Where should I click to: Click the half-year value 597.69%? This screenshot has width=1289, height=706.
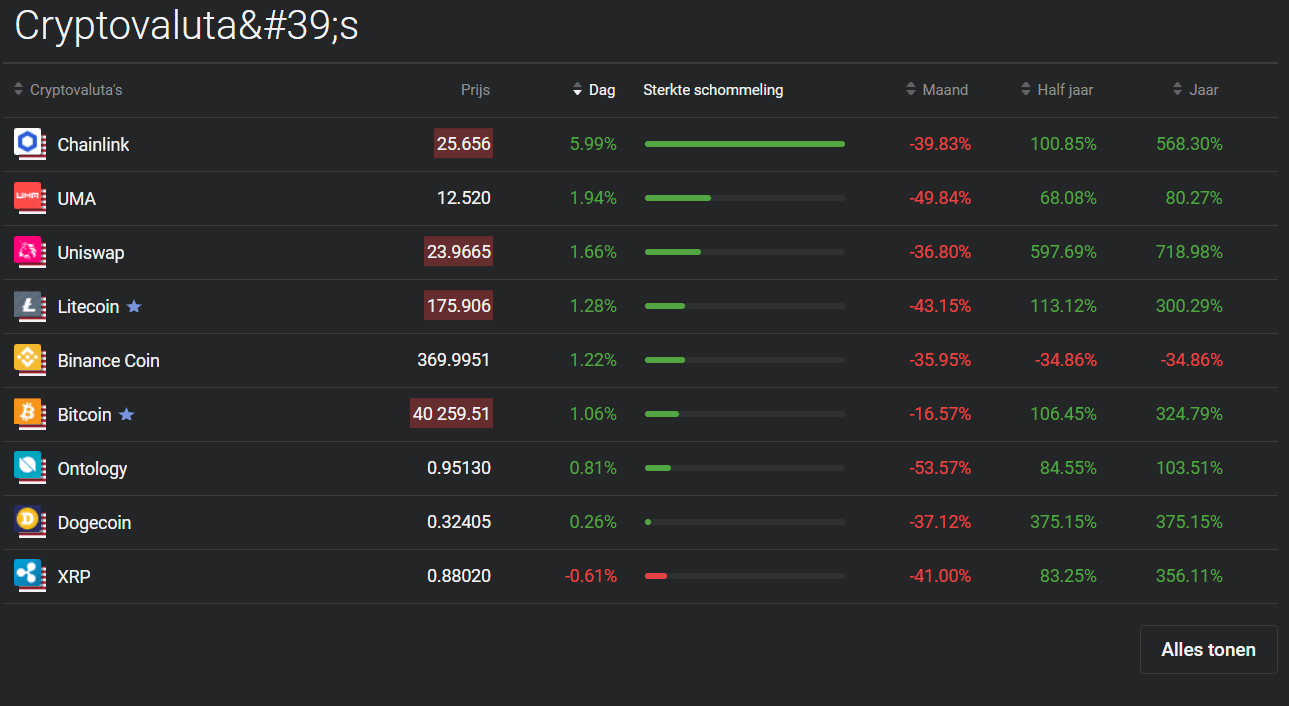[x=1063, y=252]
